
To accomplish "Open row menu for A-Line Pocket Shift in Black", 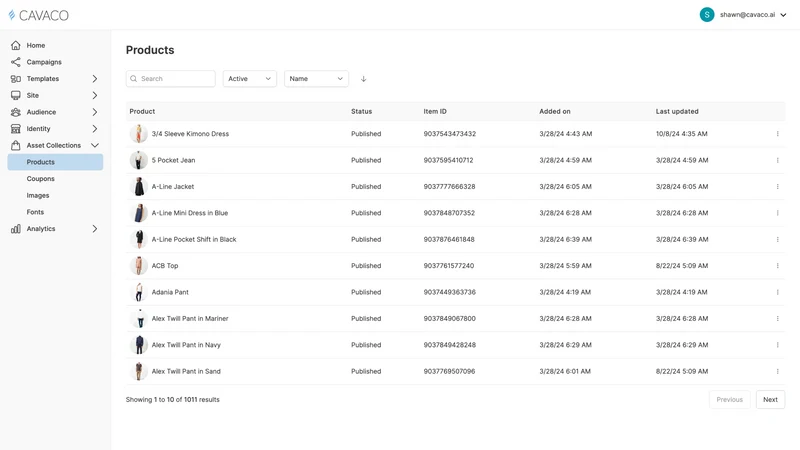I will pos(778,239).
